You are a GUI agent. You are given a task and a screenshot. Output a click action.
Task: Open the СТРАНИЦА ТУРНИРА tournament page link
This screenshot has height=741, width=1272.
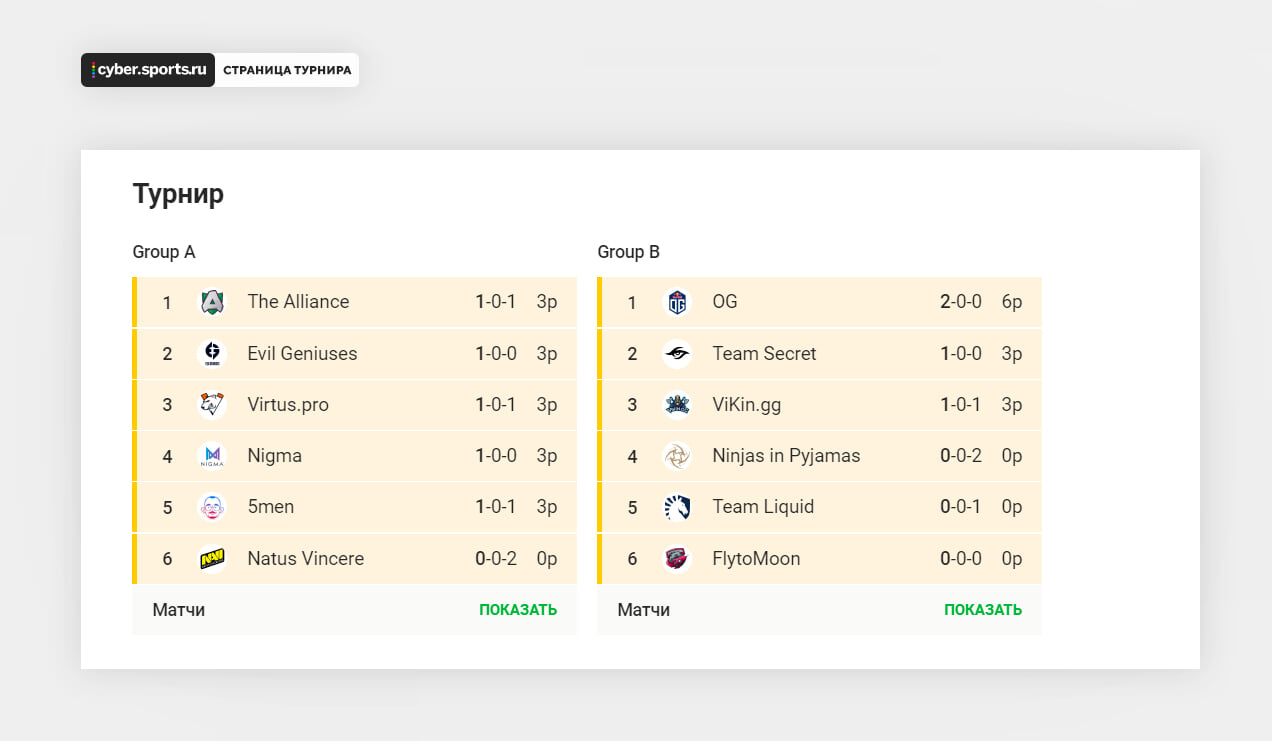pyautogui.click(x=287, y=70)
